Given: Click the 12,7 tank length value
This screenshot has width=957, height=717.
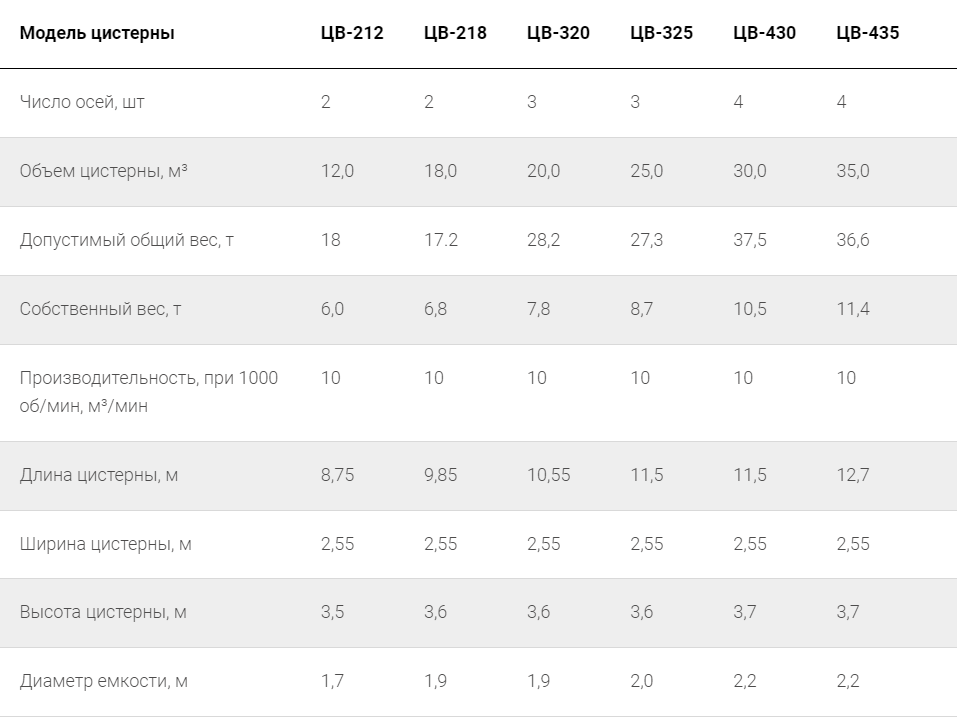Looking at the screenshot, I should click(x=853, y=475).
